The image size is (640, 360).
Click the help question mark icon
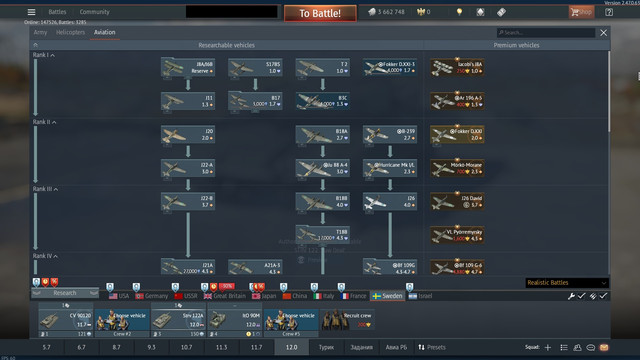pyautogui.click(x=609, y=12)
